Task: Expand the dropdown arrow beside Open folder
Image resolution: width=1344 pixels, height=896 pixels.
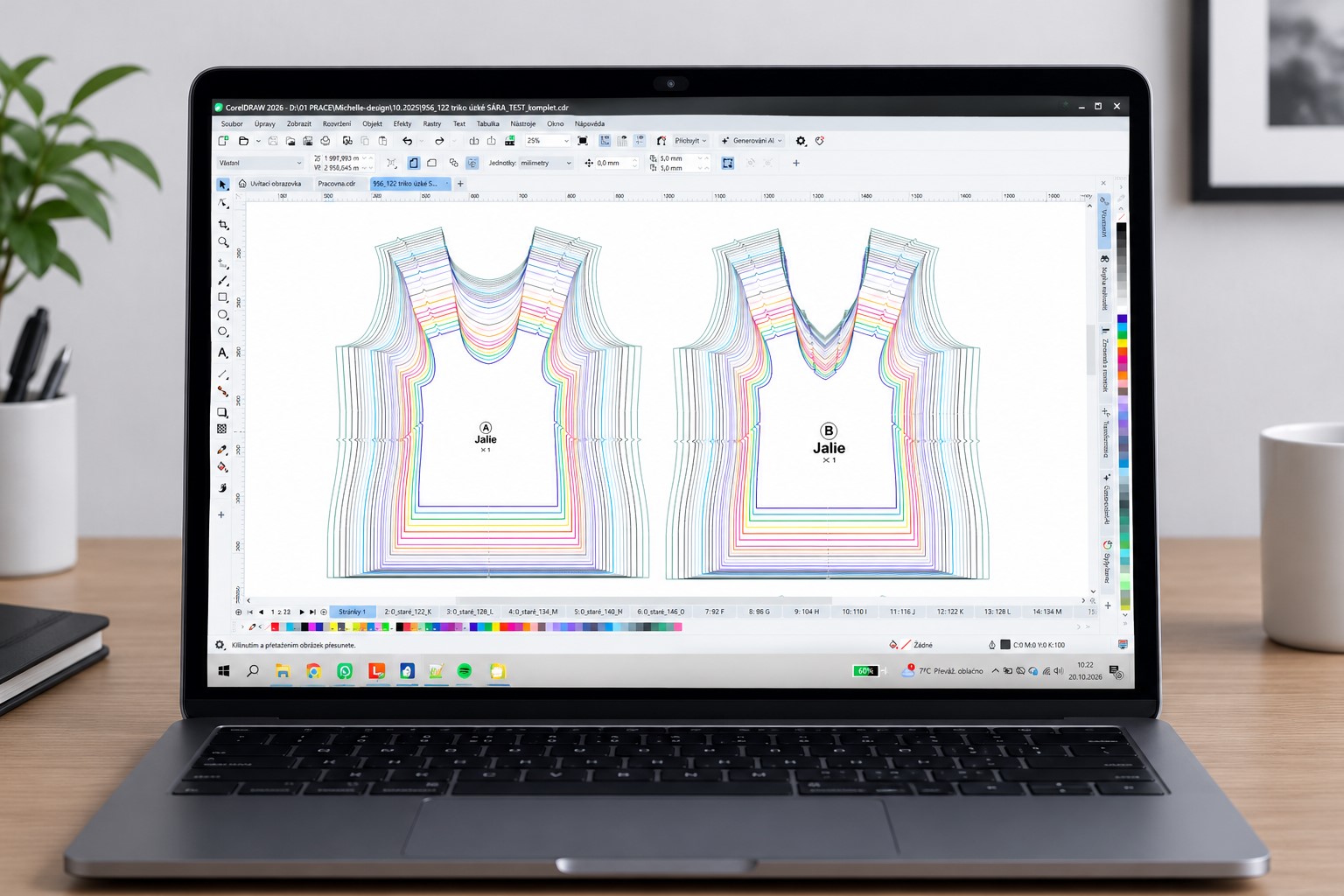Action: click(x=258, y=141)
